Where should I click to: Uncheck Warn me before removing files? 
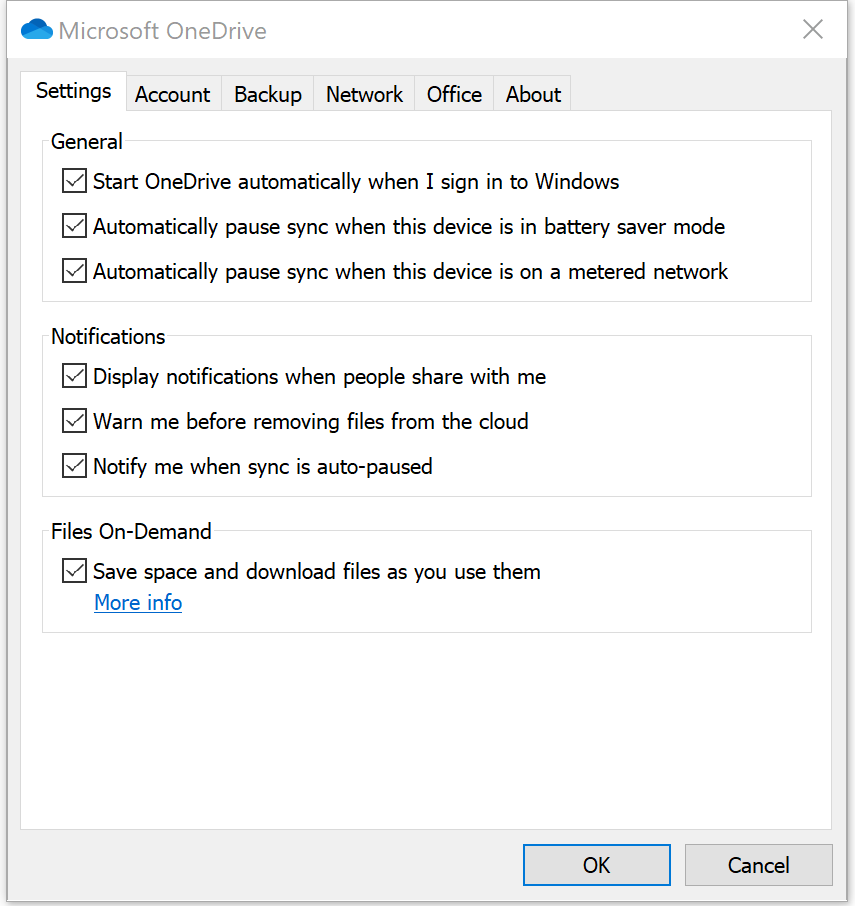coord(75,421)
